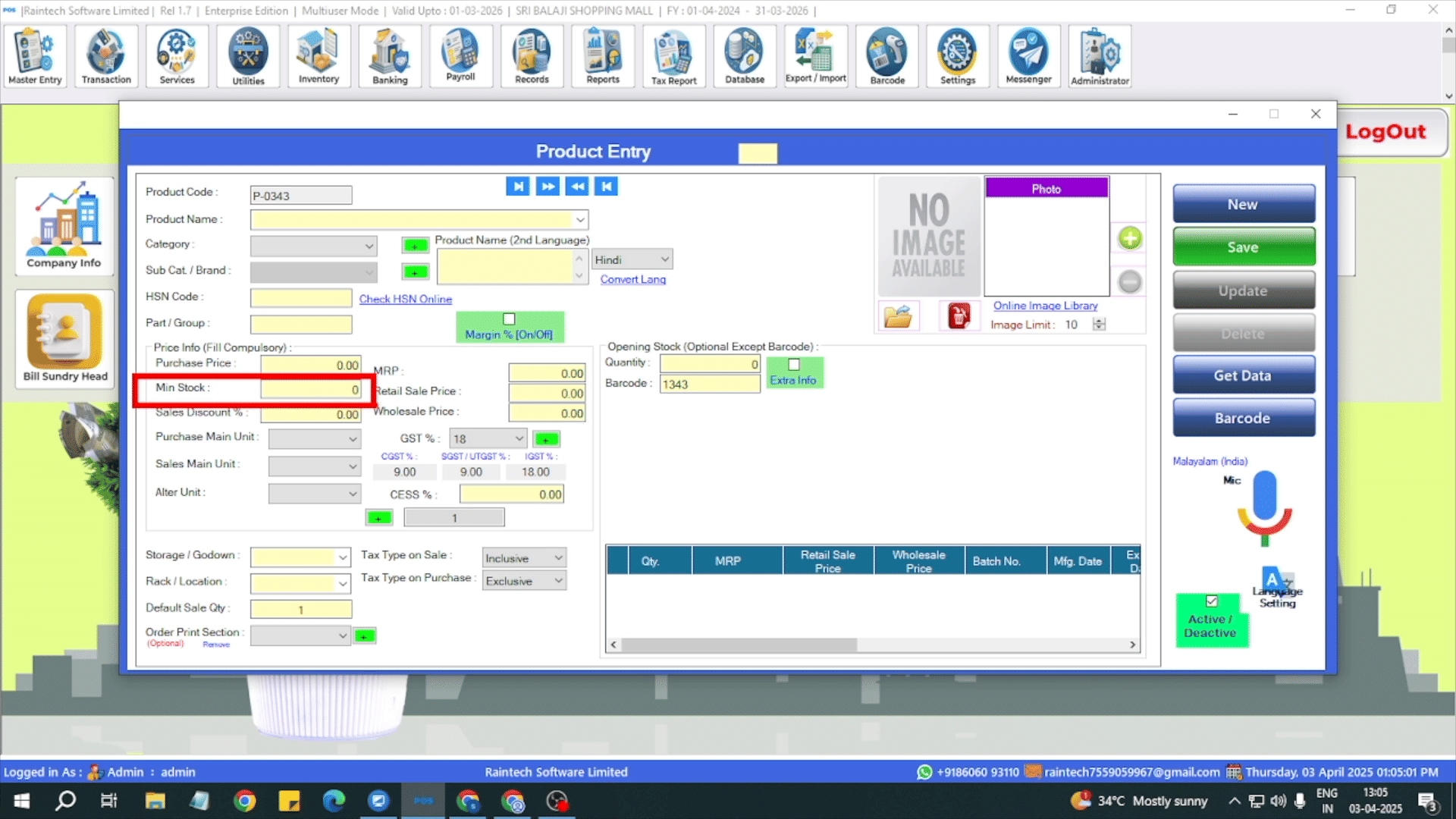Screen dimensions: 1456x819
Task: Enable the Margin % On/Off checkbox
Action: pyautogui.click(x=509, y=319)
